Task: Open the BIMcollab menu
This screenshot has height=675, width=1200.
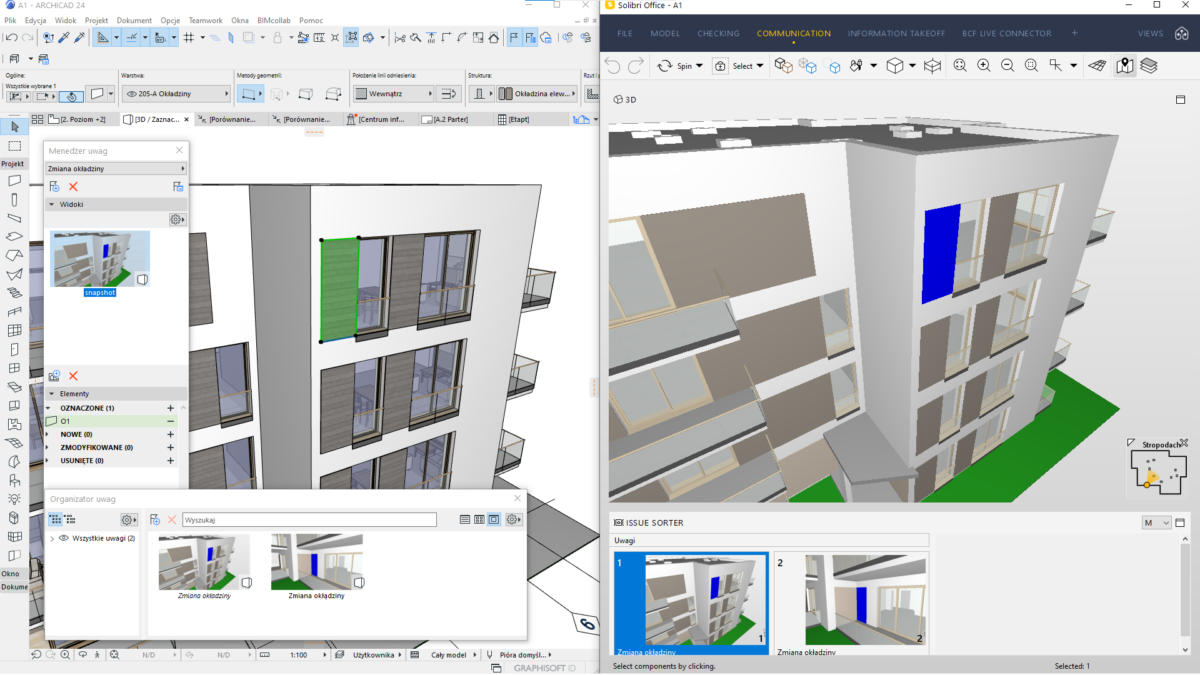Action: [276, 20]
